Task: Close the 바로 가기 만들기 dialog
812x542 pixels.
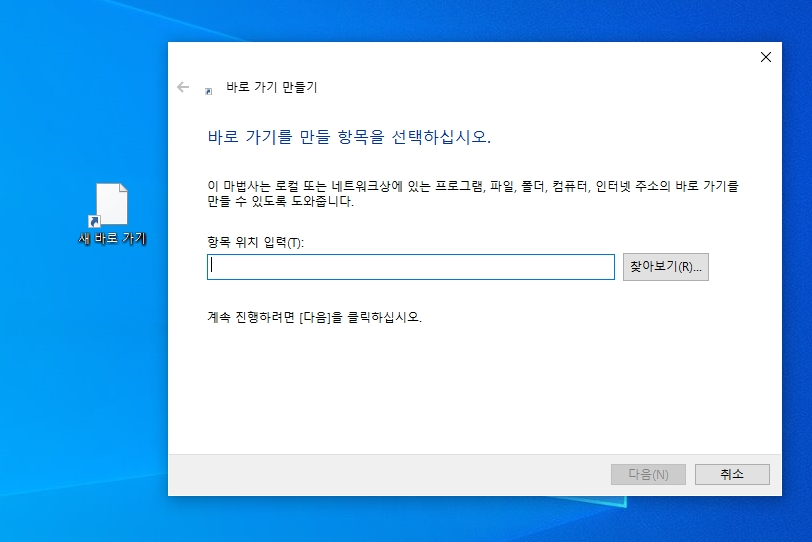Action: (765, 57)
